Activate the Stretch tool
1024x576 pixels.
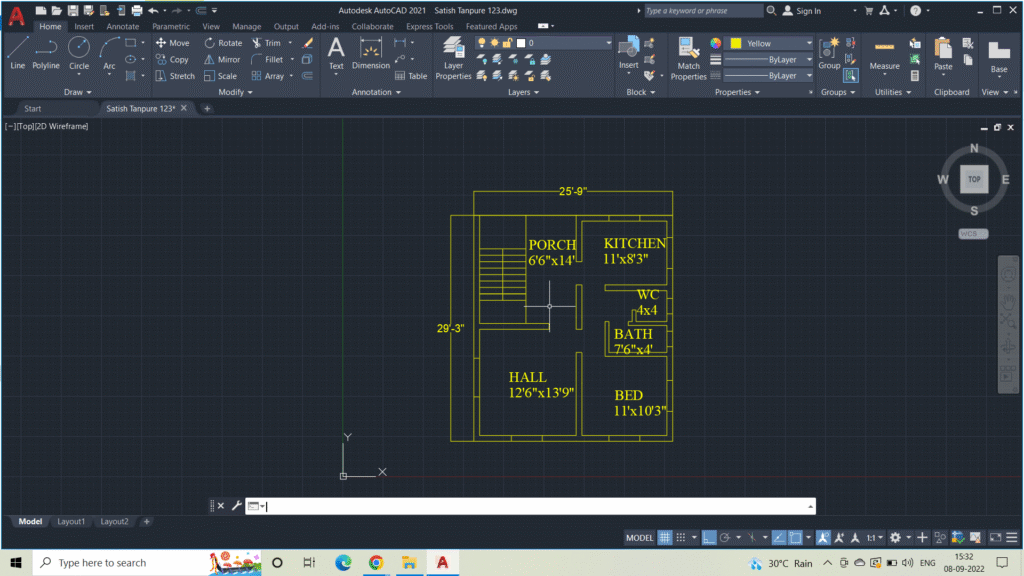coord(175,76)
